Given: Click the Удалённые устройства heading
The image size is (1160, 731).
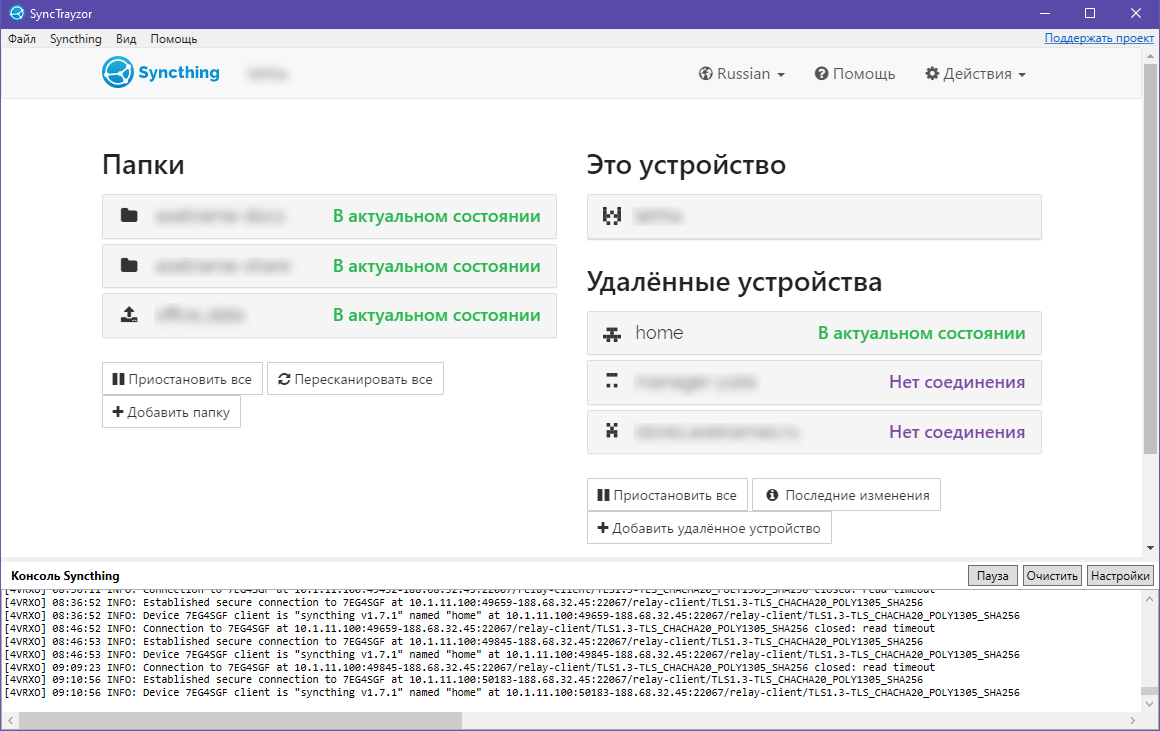Looking at the screenshot, I should click(x=734, y=282).
